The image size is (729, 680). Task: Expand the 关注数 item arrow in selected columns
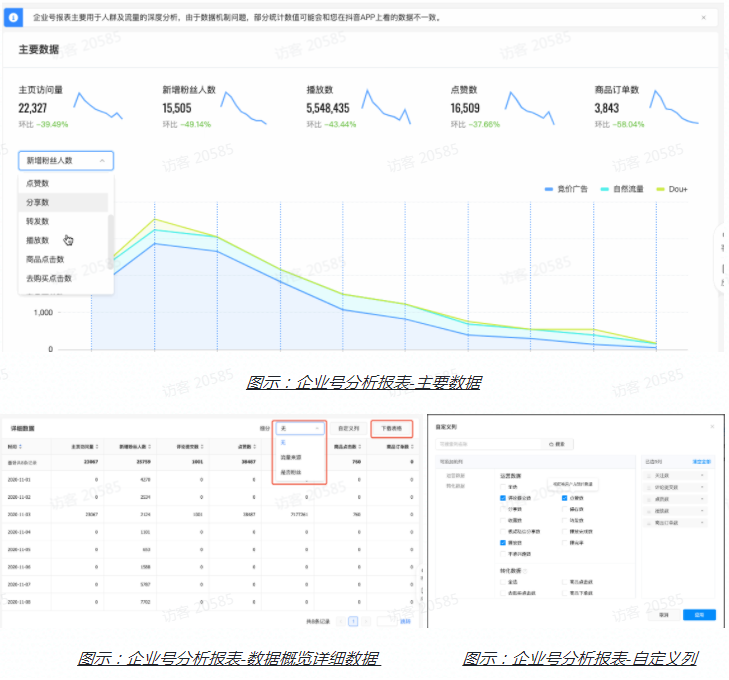(703, 476)
